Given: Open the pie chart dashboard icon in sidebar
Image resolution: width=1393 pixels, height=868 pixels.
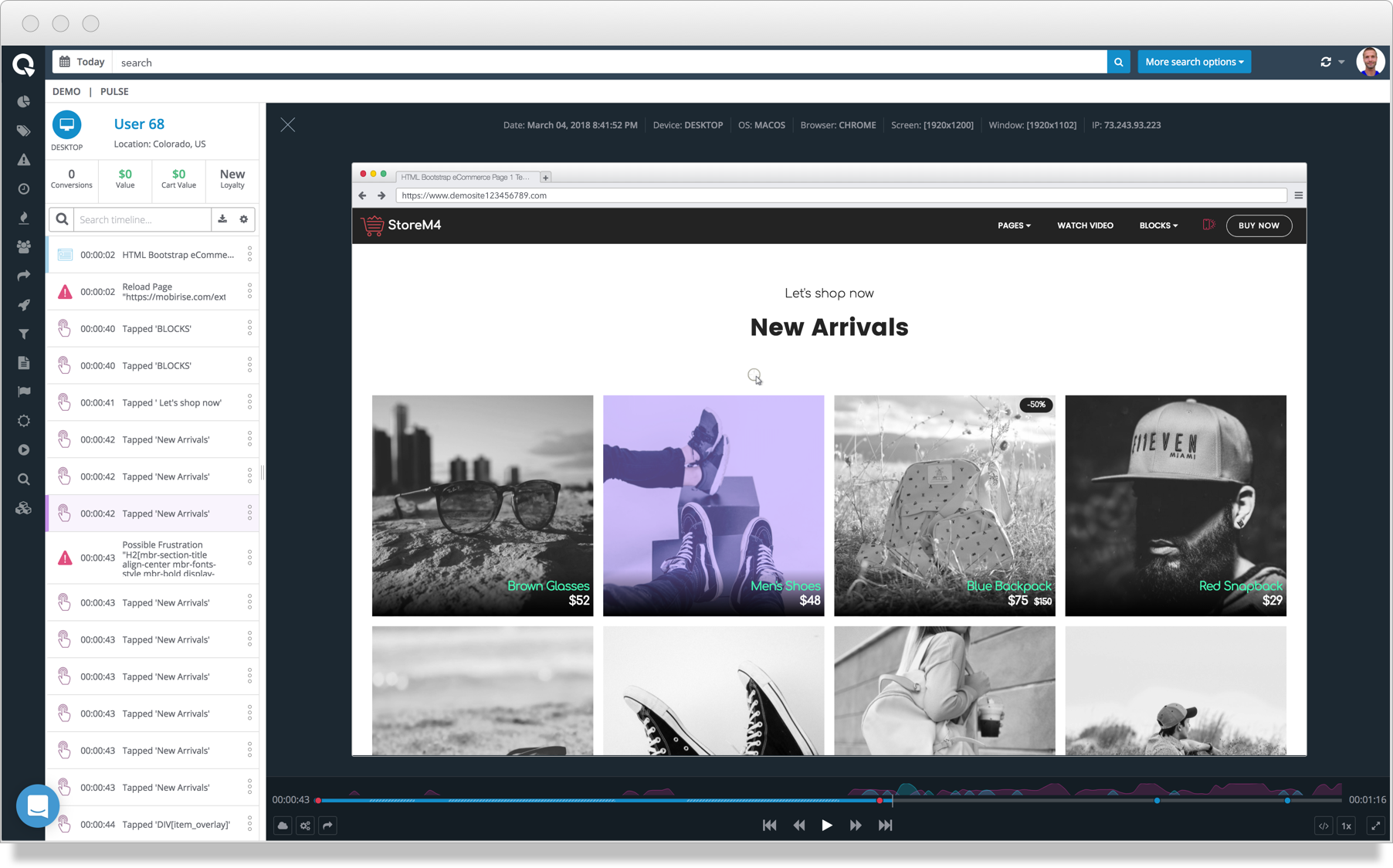Looking at the screenshot, I should (x=24, y=102).
